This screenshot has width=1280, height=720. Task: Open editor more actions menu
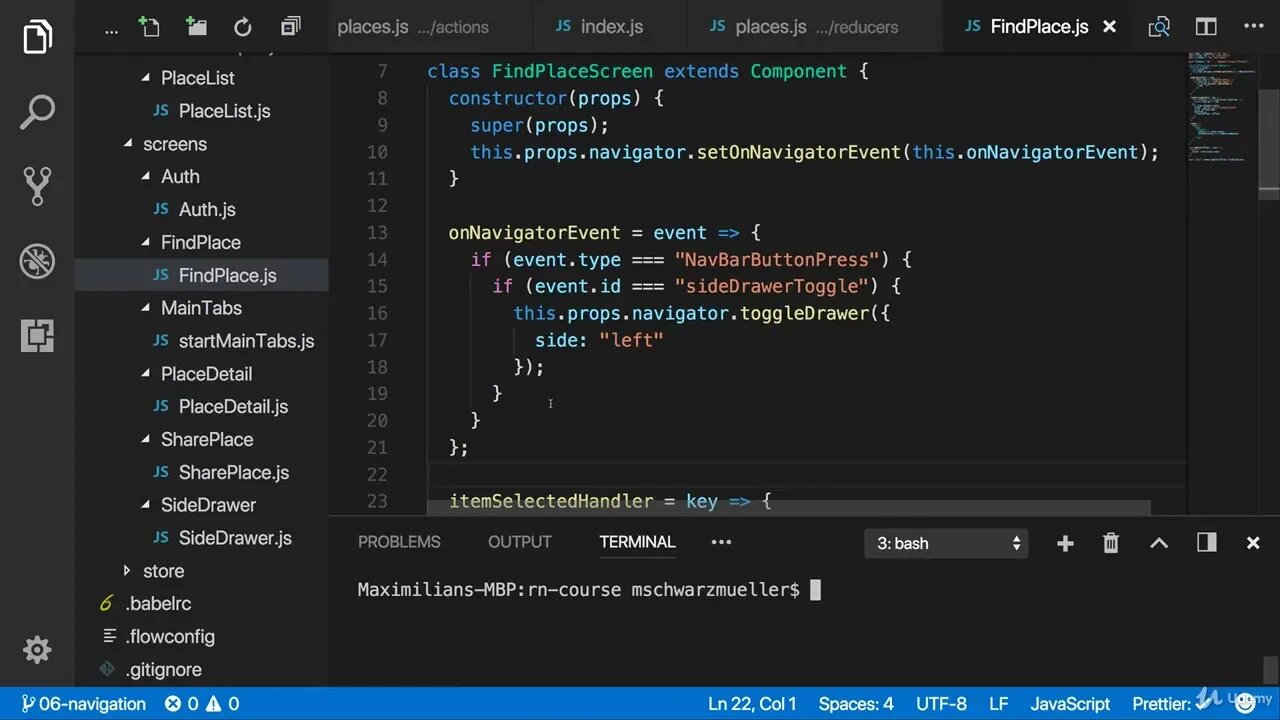point(1253,27)
